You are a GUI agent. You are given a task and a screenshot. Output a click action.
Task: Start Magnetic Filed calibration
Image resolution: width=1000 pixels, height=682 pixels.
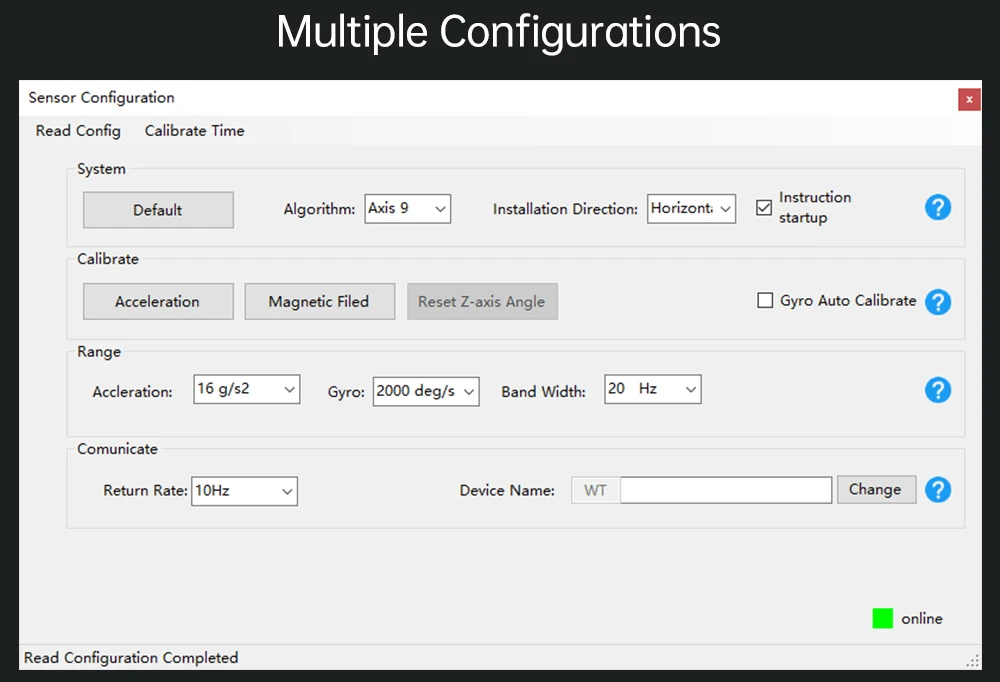[x=320, y=301]
